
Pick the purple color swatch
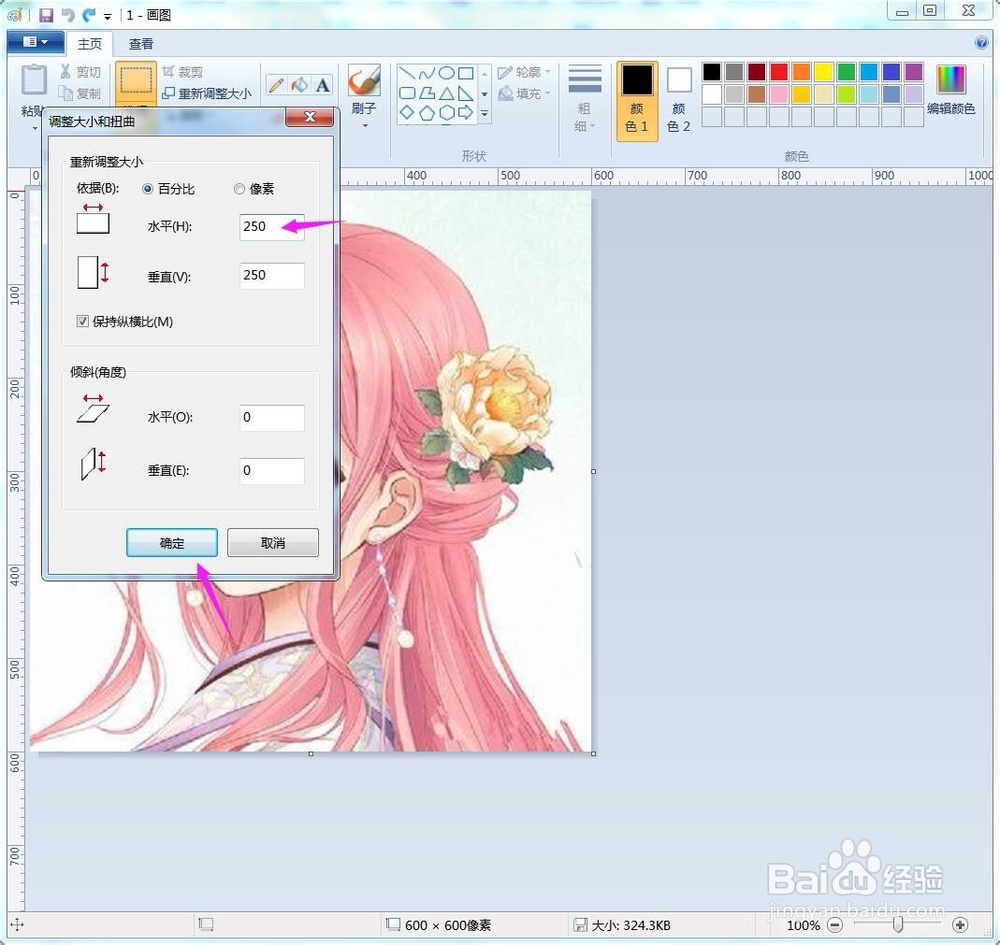point(913,71)
